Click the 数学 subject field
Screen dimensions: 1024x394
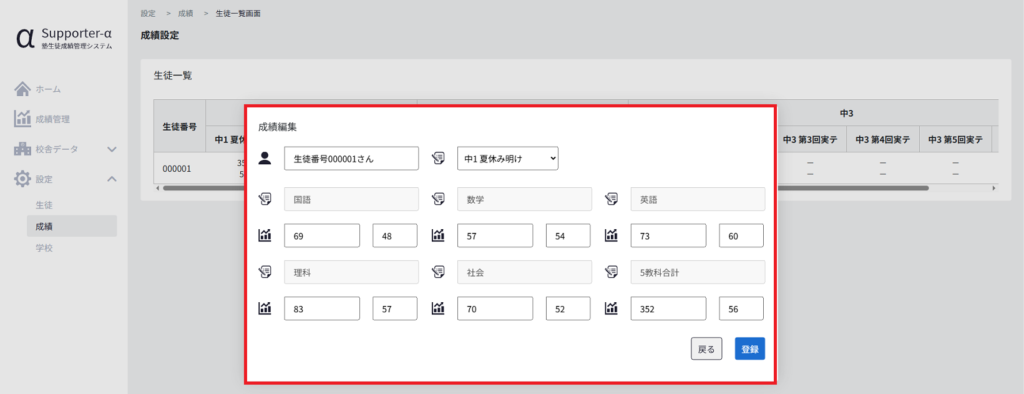coord(524,199)
